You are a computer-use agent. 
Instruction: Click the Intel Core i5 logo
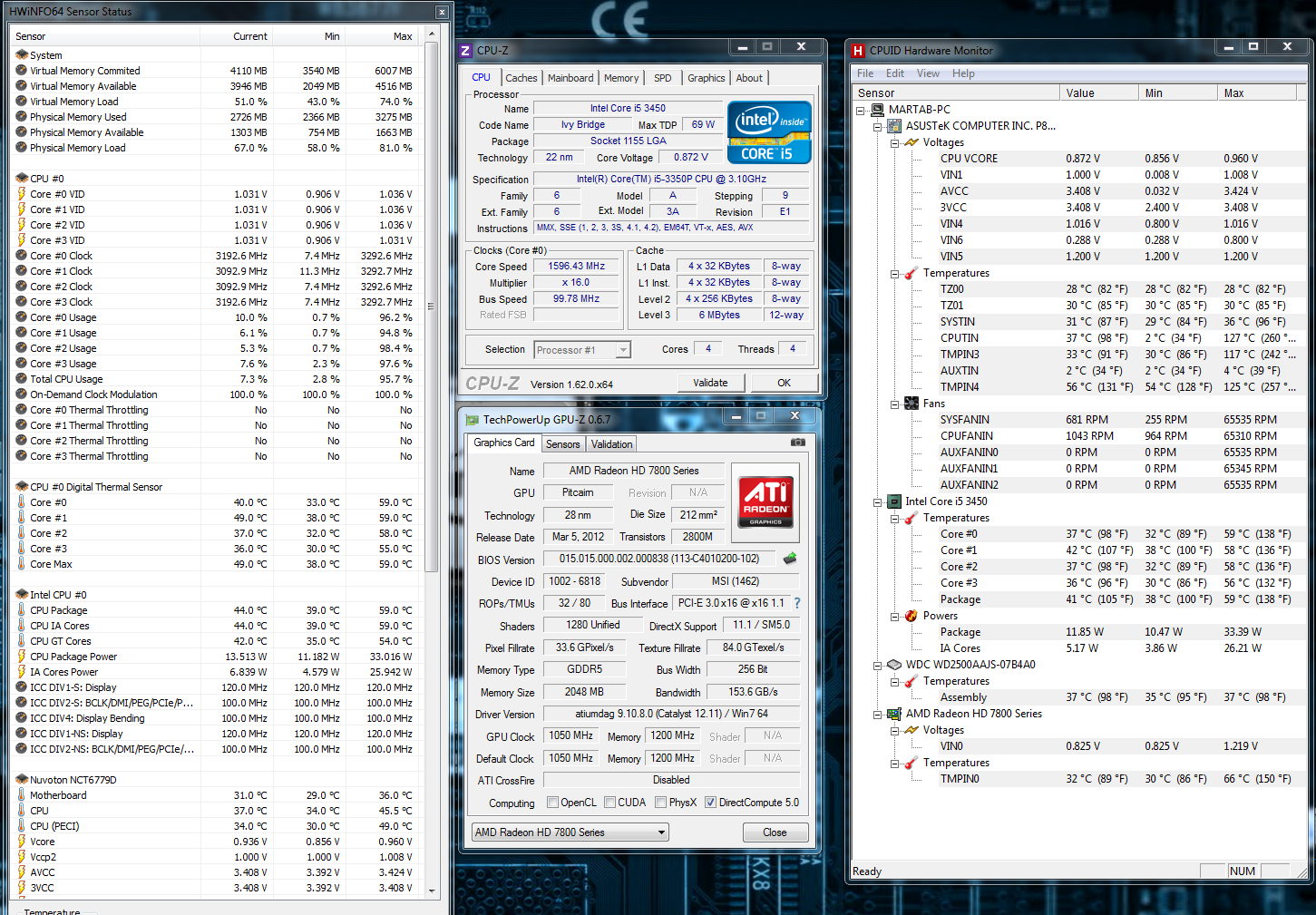pos(769,132)
